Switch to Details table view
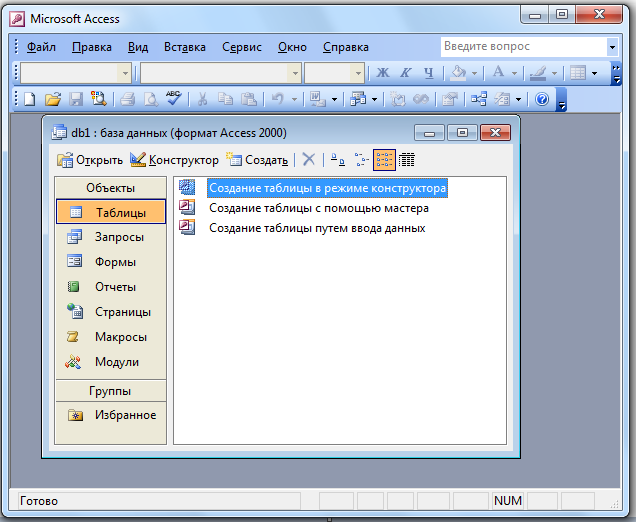Image resolution: width=636 pixels, height=522 pixels. tap(407, 160)
